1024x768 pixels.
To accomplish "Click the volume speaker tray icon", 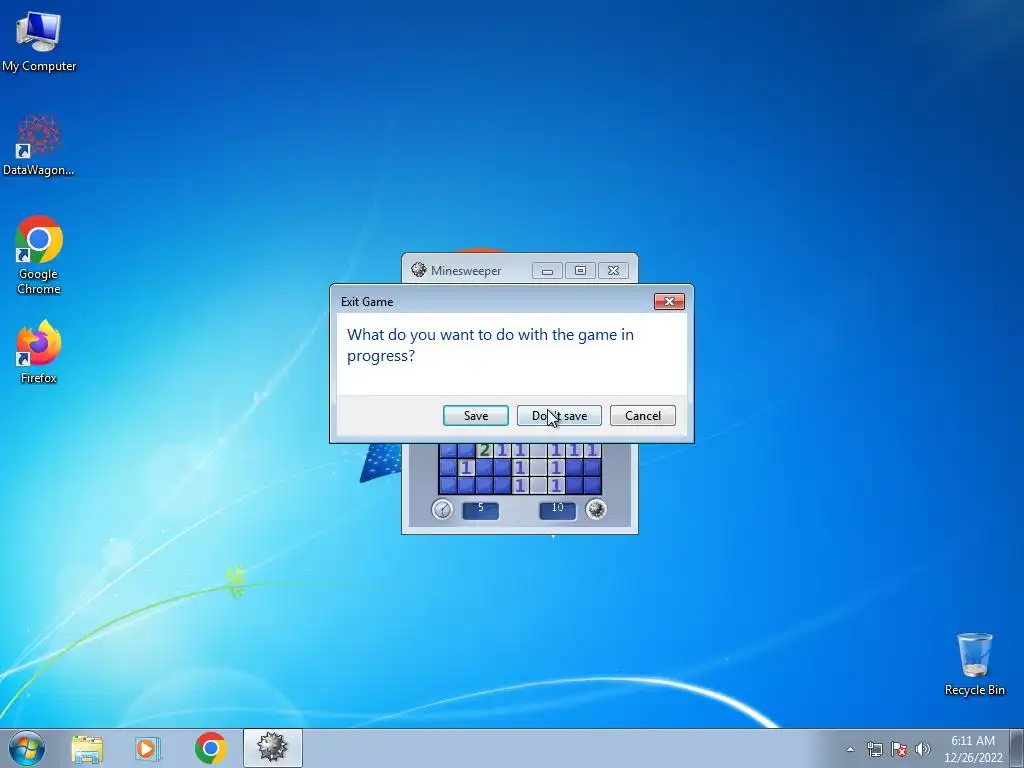I will pyautogui.click(x=923, y=749).
